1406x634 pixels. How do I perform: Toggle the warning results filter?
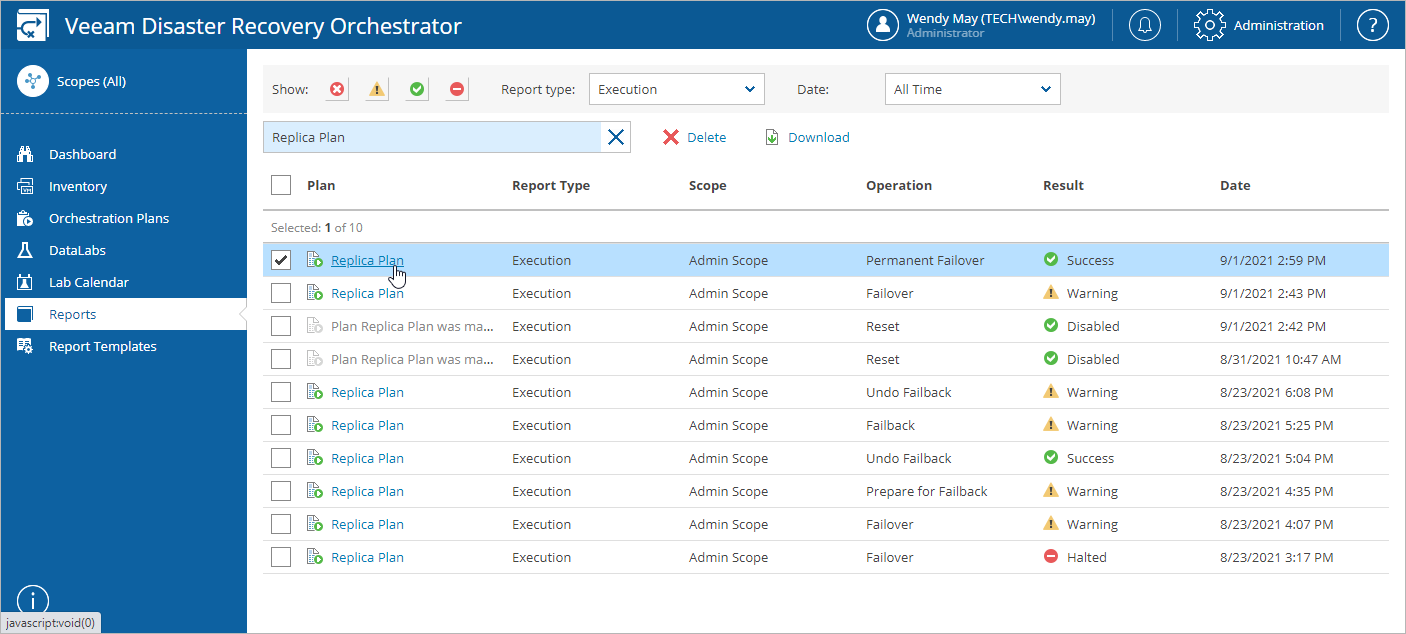[x=377, y=89]
